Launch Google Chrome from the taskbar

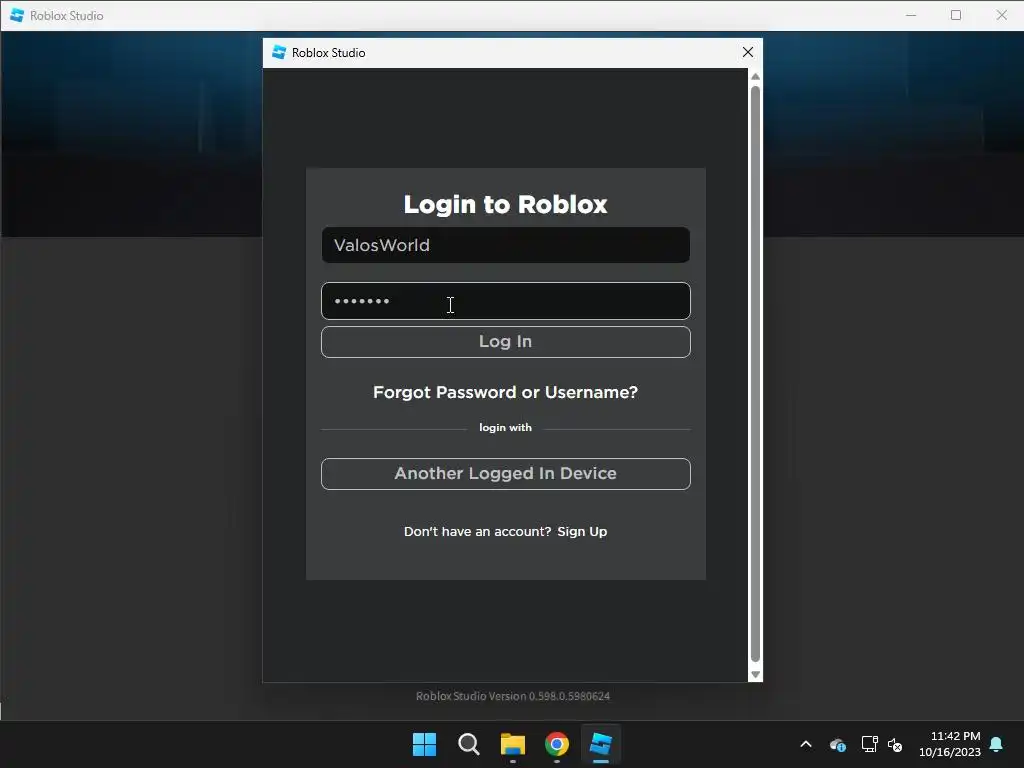[557, 744]
